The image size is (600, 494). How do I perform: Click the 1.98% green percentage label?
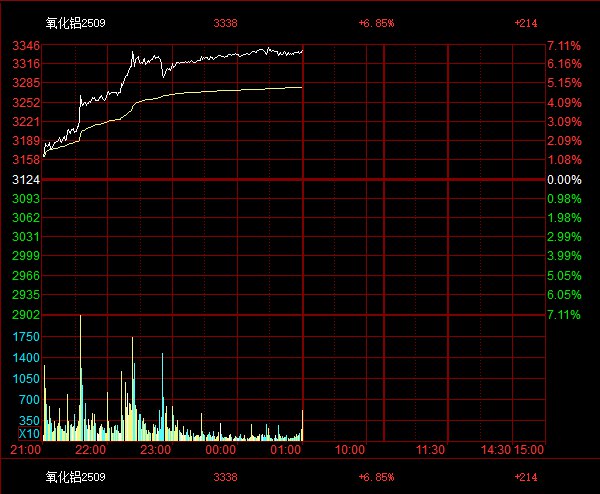(x=564, y=218)
